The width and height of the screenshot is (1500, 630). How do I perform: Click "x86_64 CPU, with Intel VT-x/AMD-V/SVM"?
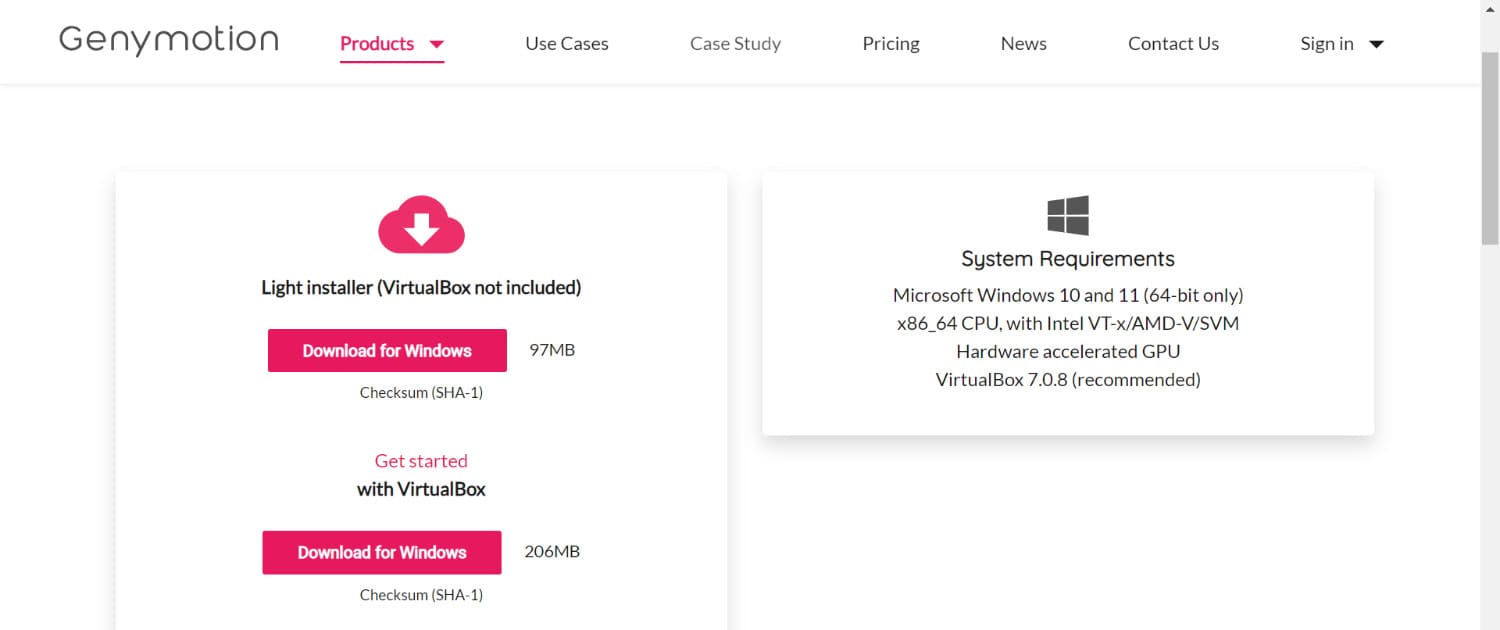[x=1068, y=323]
